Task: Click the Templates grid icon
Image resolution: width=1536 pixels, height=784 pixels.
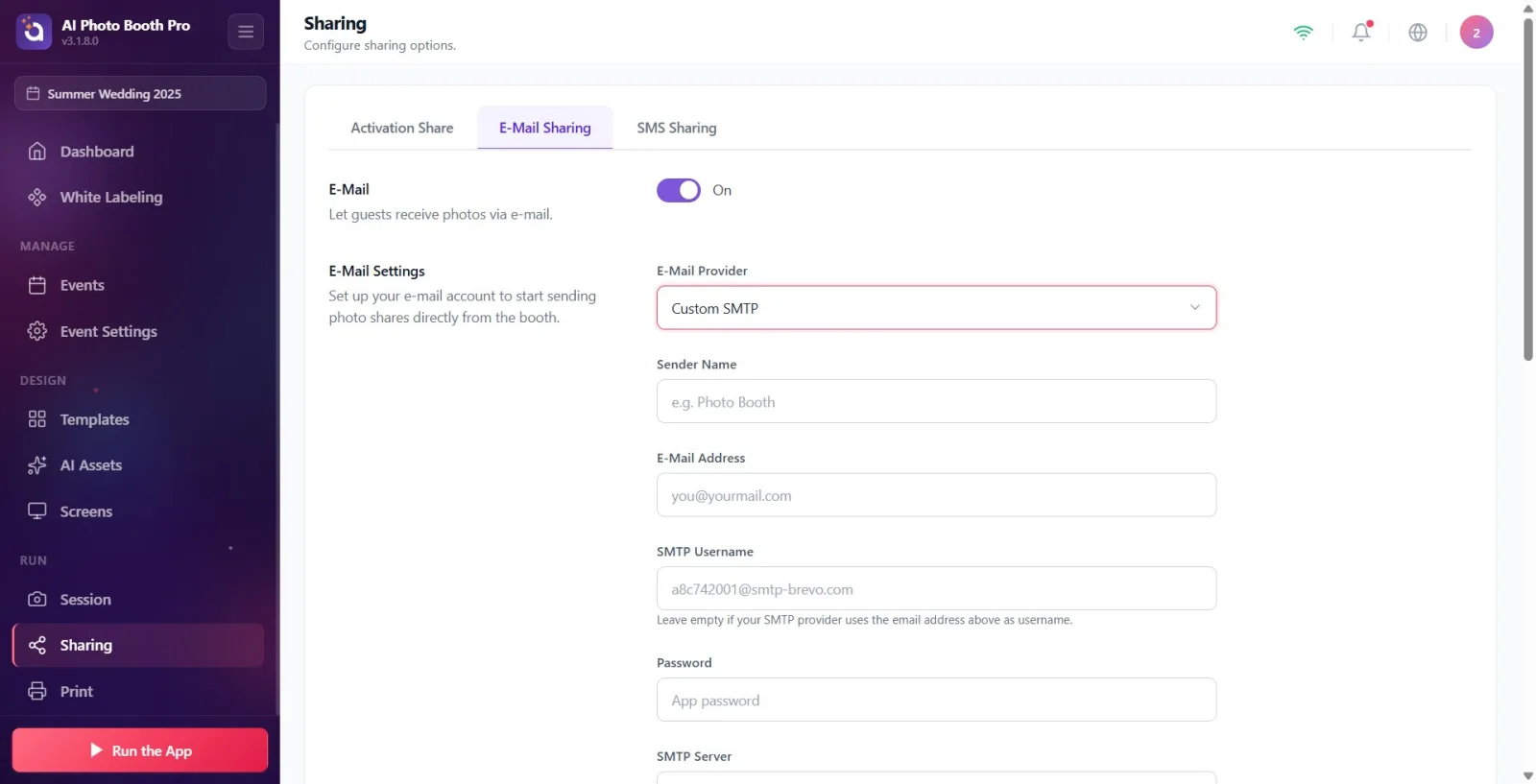Action: tap(37, 419)
